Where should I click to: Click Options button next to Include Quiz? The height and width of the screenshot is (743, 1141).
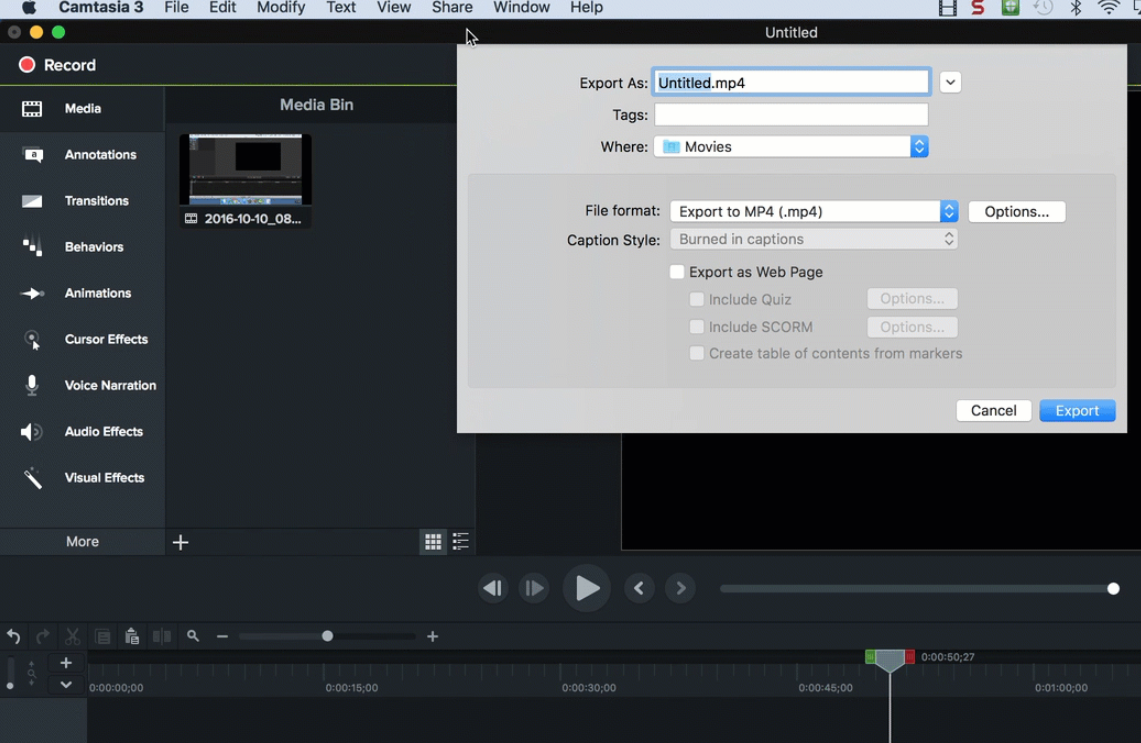(x=912, y=298)
